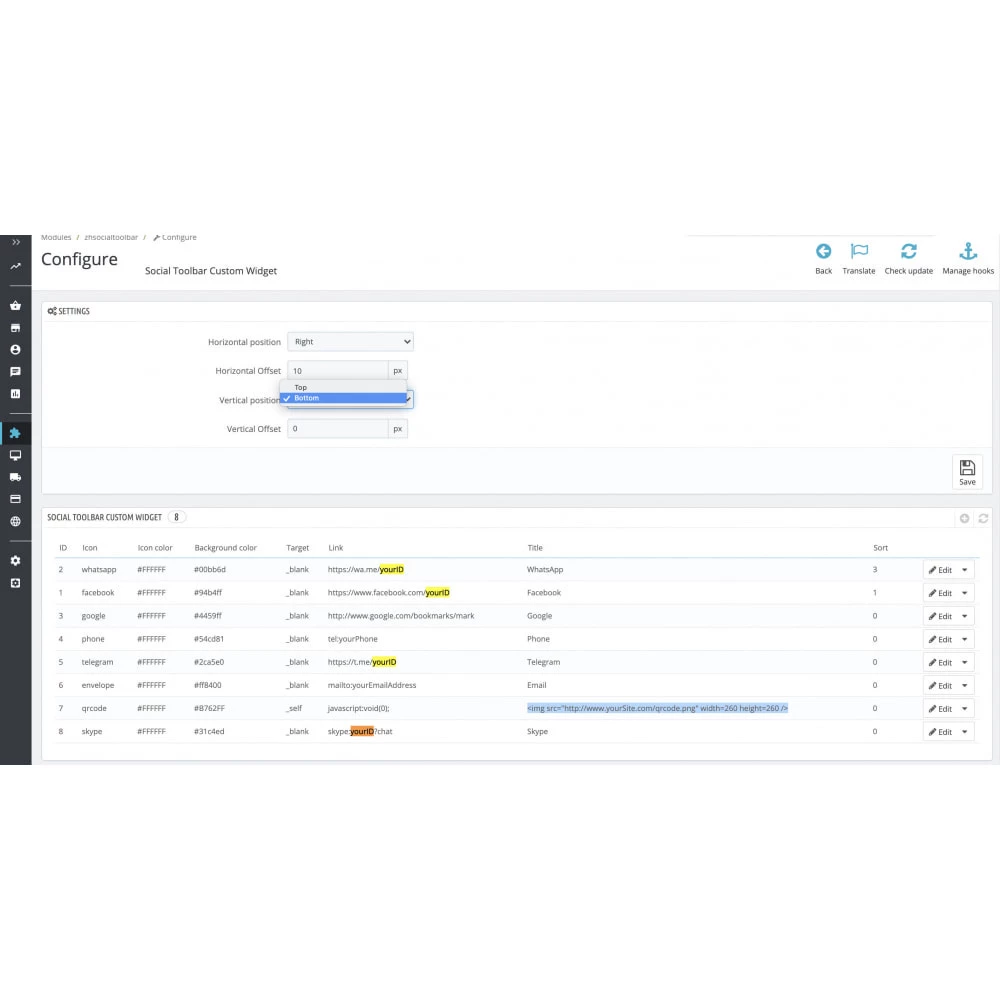
Task: Select the #ff8400 background color value
Action: [x=208, y=685]
